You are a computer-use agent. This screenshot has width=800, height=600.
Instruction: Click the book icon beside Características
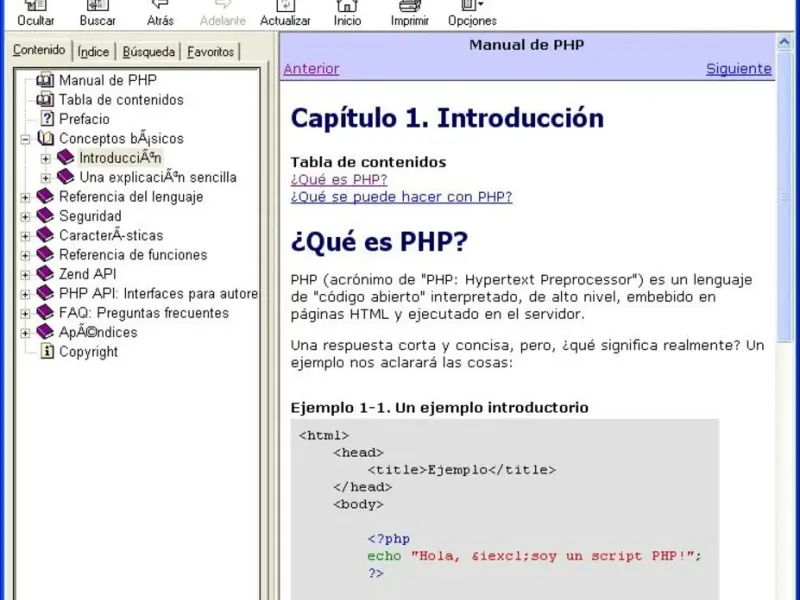coord(45,235)
